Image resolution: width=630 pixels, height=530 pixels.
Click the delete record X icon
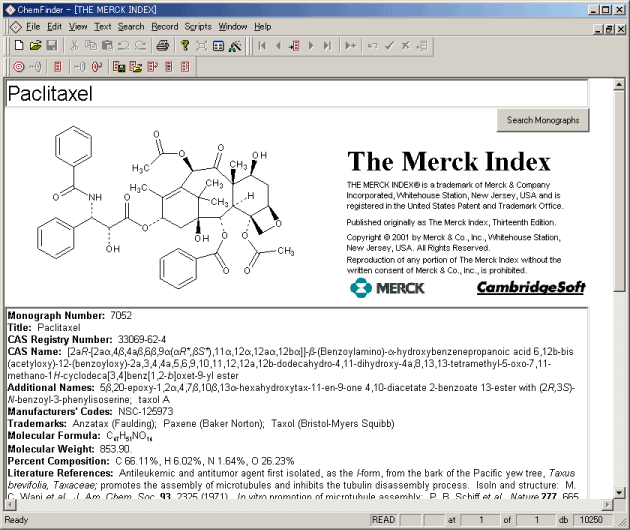405,45
